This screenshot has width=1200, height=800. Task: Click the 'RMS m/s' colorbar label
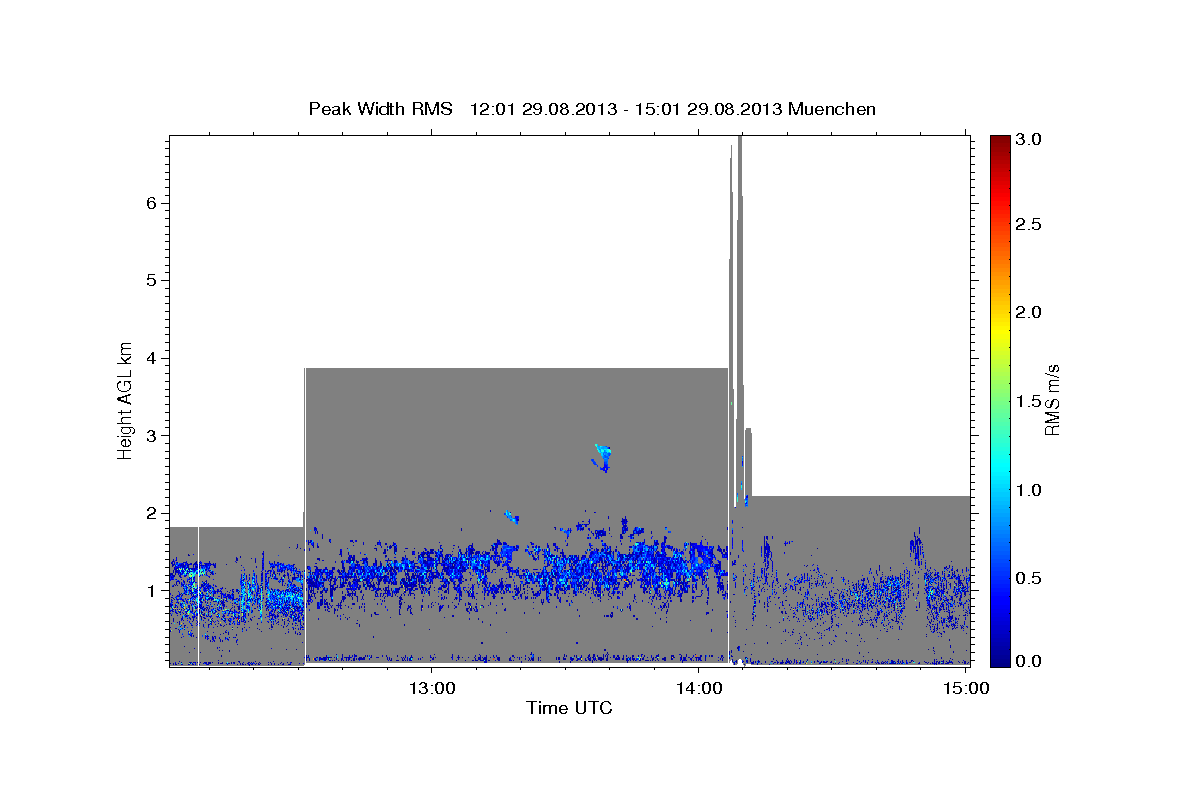tap(1052, 400)
